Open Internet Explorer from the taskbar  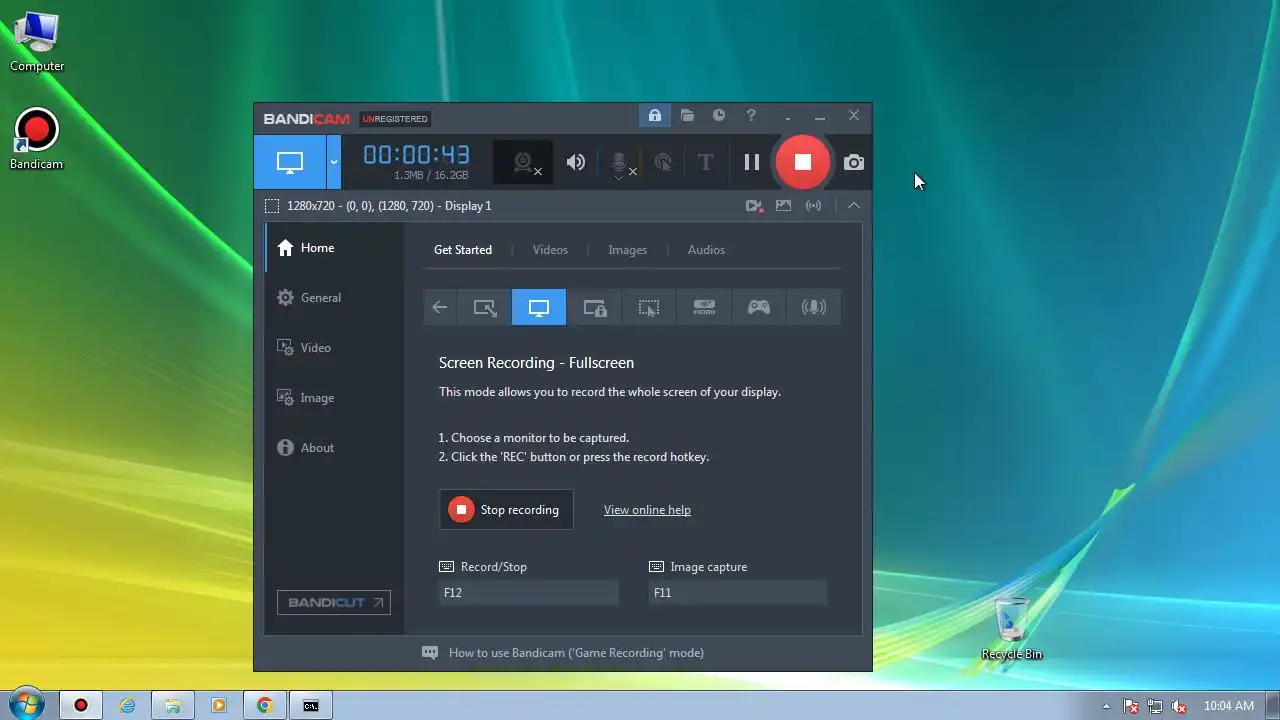tap(127, 705)
